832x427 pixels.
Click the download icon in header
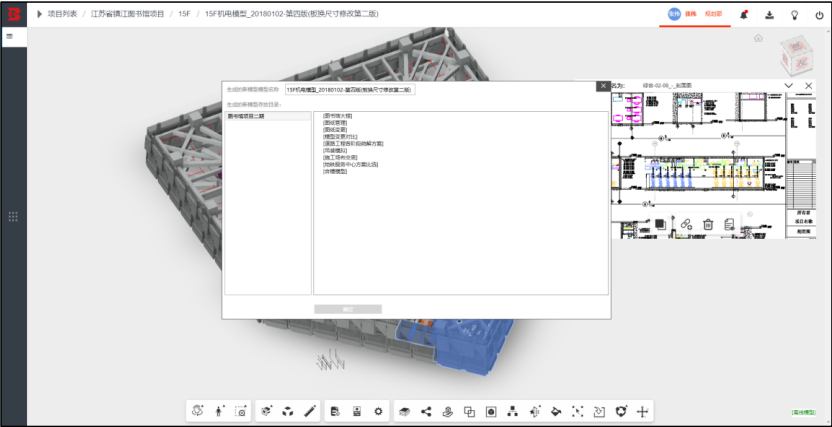[x=769, y=15]
